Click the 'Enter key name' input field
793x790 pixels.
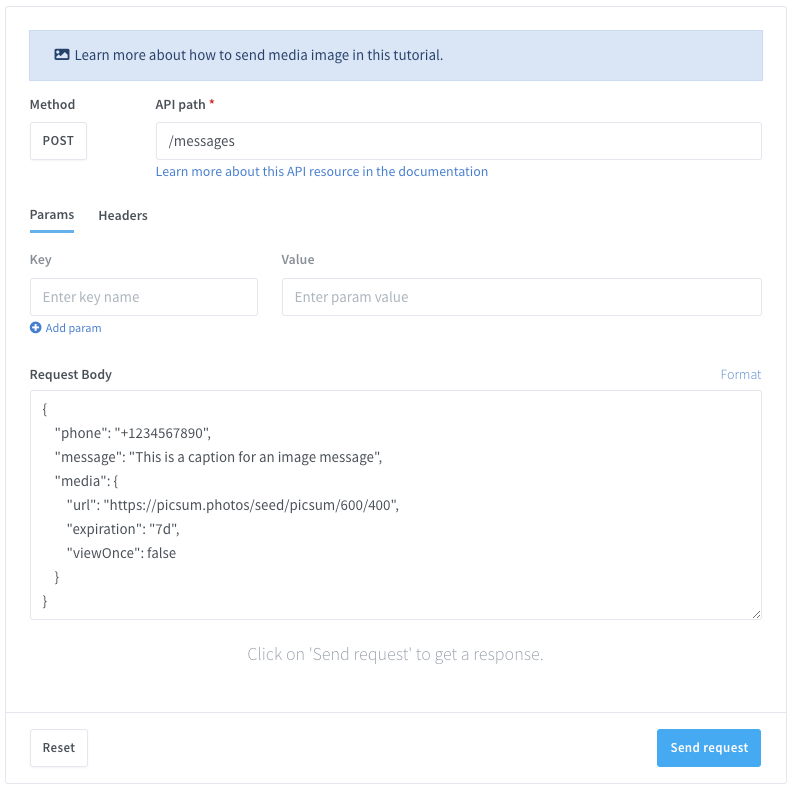[x=144, y=297]
